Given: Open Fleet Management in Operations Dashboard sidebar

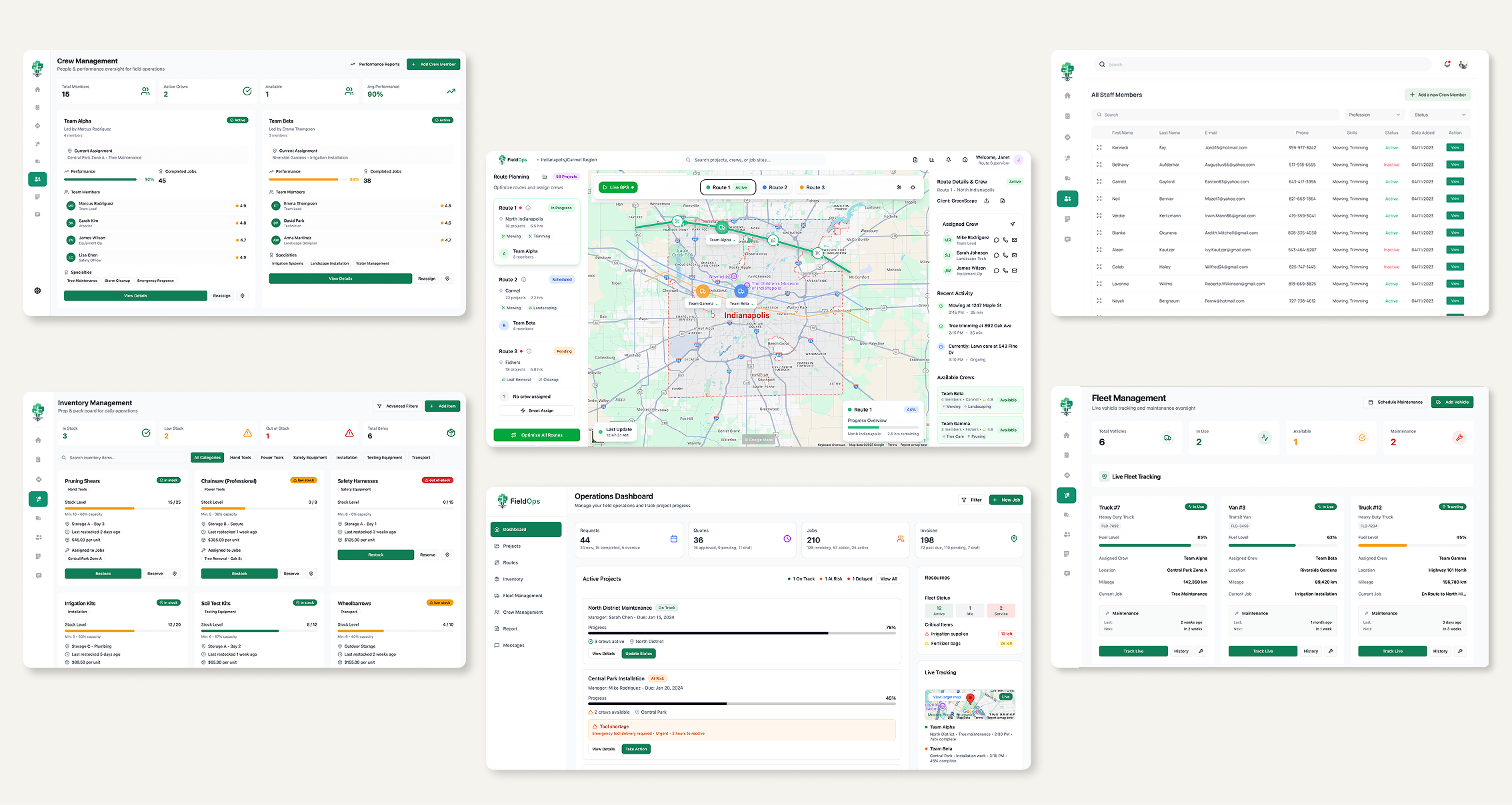Looking at the screenshot, I should (x=522, y=596).
